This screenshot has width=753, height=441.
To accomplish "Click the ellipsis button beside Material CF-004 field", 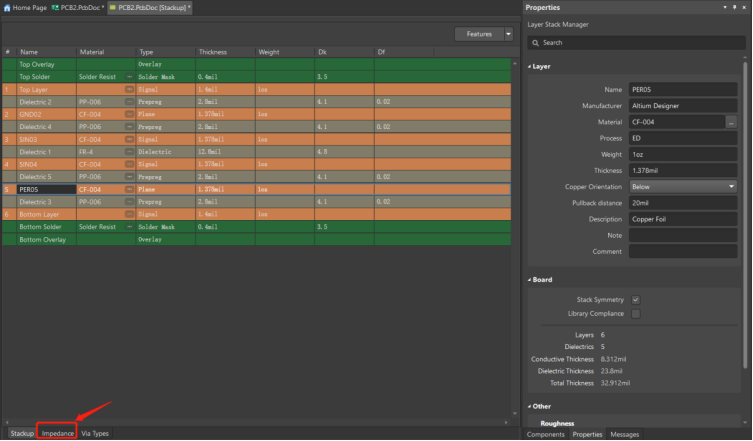I will click(731, 122).
